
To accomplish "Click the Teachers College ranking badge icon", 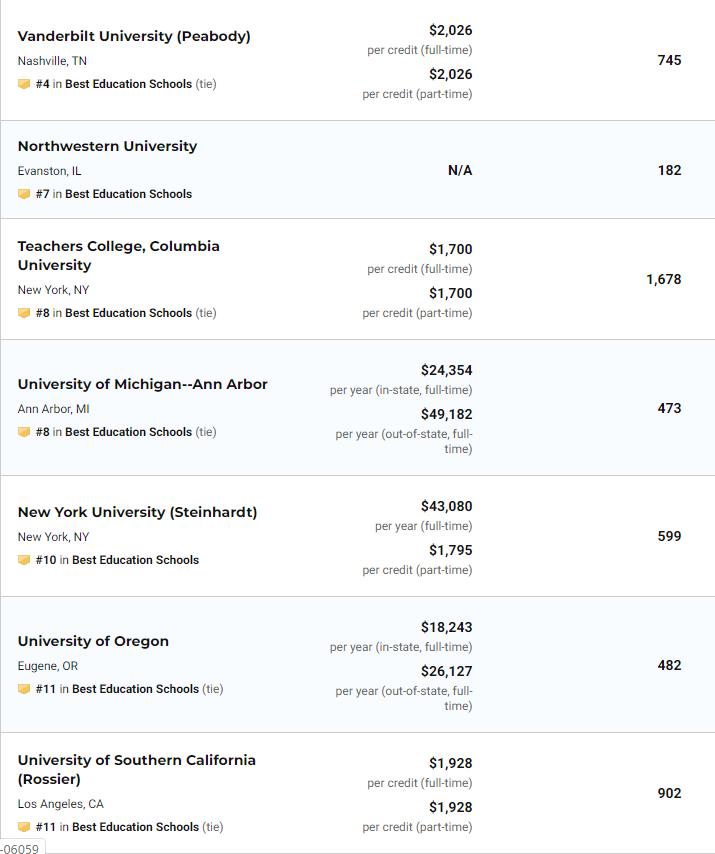I will click(x=24, y=313).
